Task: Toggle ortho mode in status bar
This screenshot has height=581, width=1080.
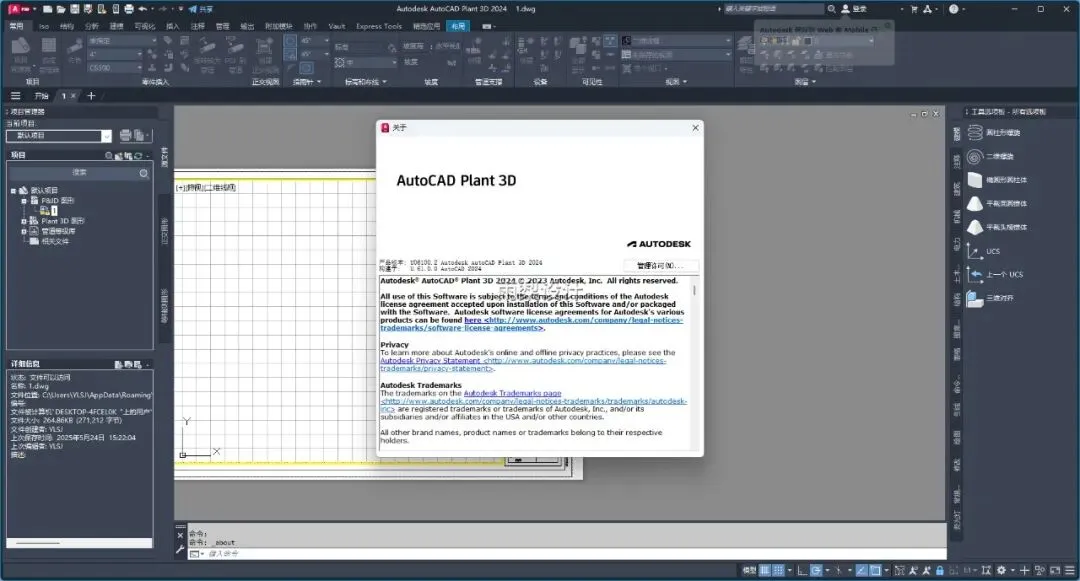Action: (x=802, y=570)
